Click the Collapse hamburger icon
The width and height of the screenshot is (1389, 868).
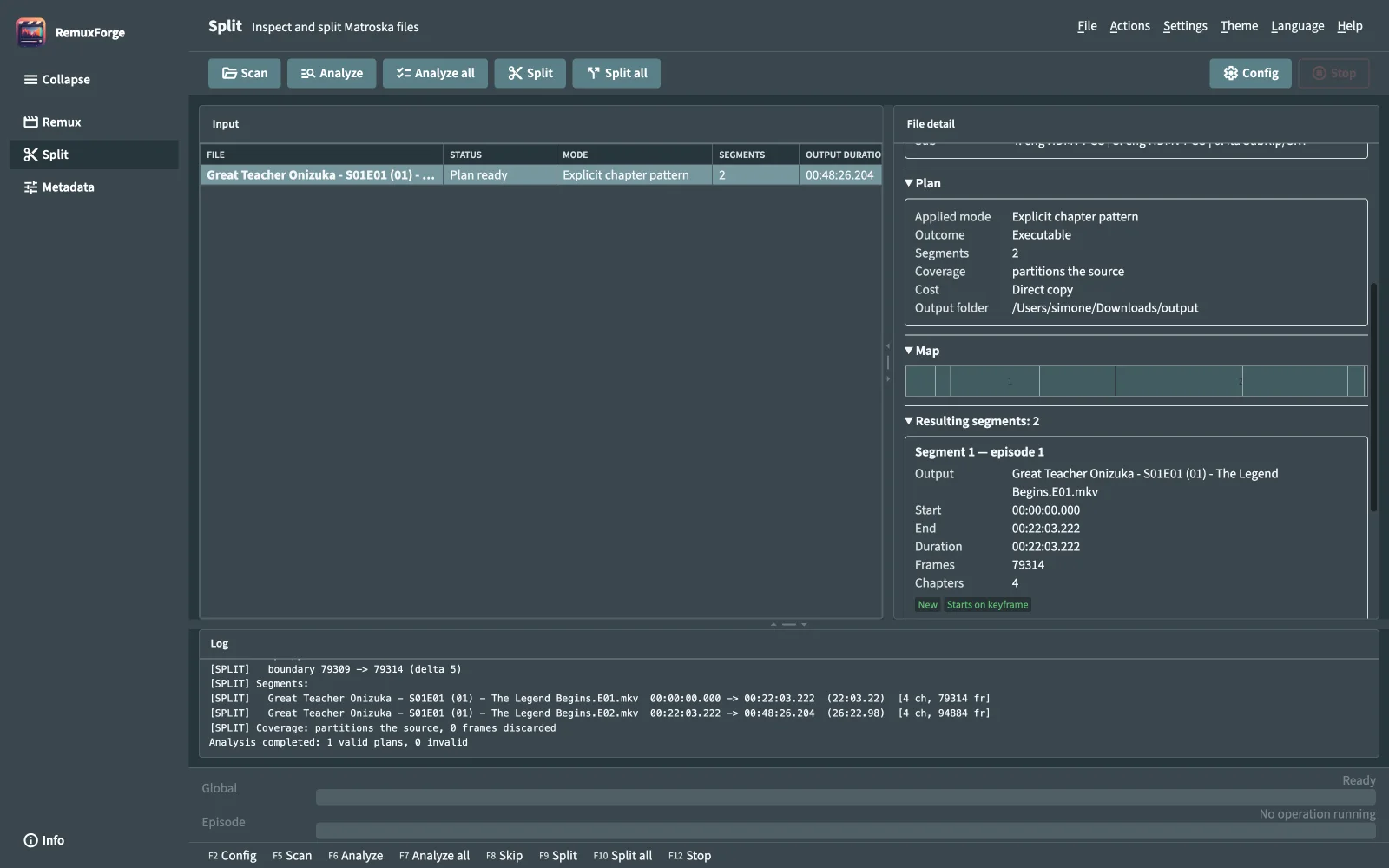tap(30, 80)
